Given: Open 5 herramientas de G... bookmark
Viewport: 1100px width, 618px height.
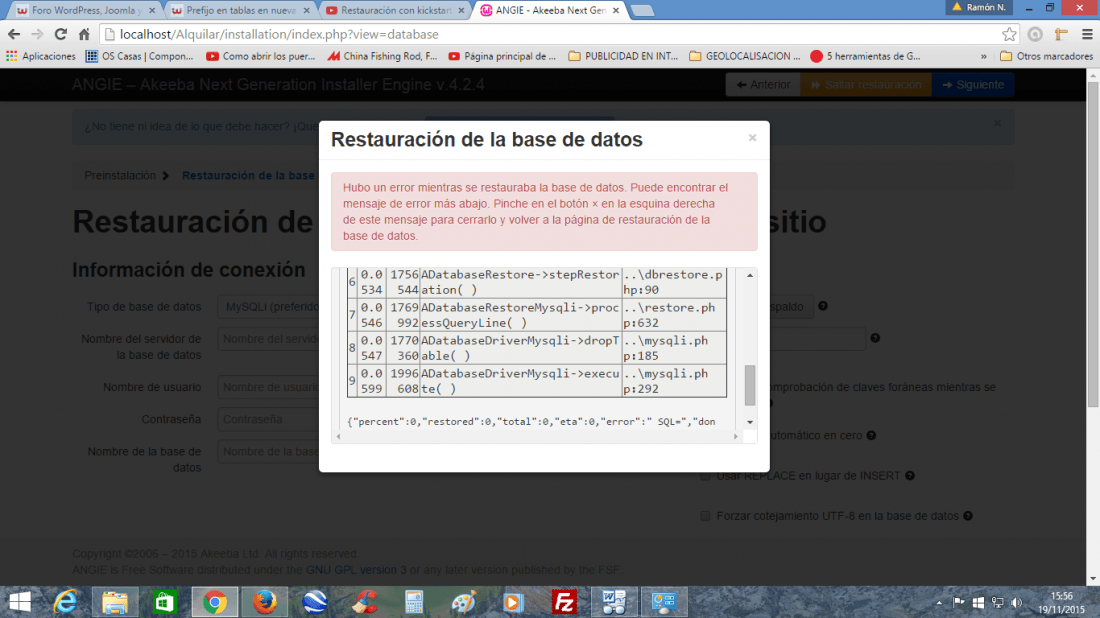Looking at the screenshot, I should [x=865, y=56].
